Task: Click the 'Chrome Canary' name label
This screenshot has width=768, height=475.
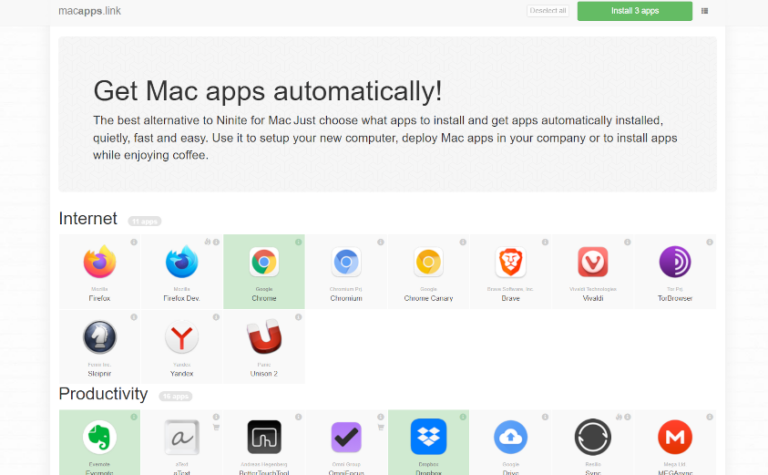Action: [429, 298]
